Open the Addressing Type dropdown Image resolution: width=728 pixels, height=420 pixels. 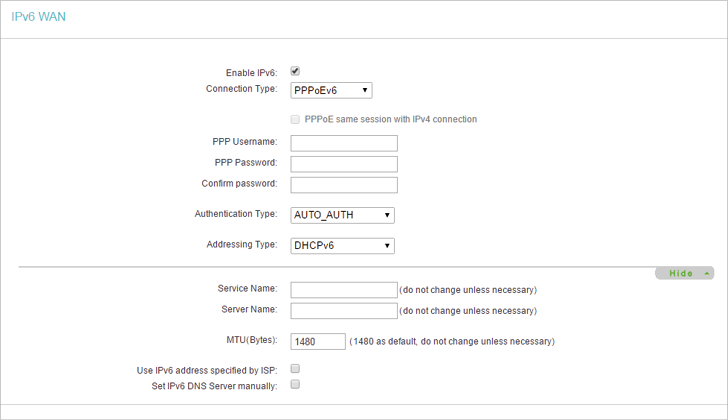pyautogui.click(x=343, y=246)
